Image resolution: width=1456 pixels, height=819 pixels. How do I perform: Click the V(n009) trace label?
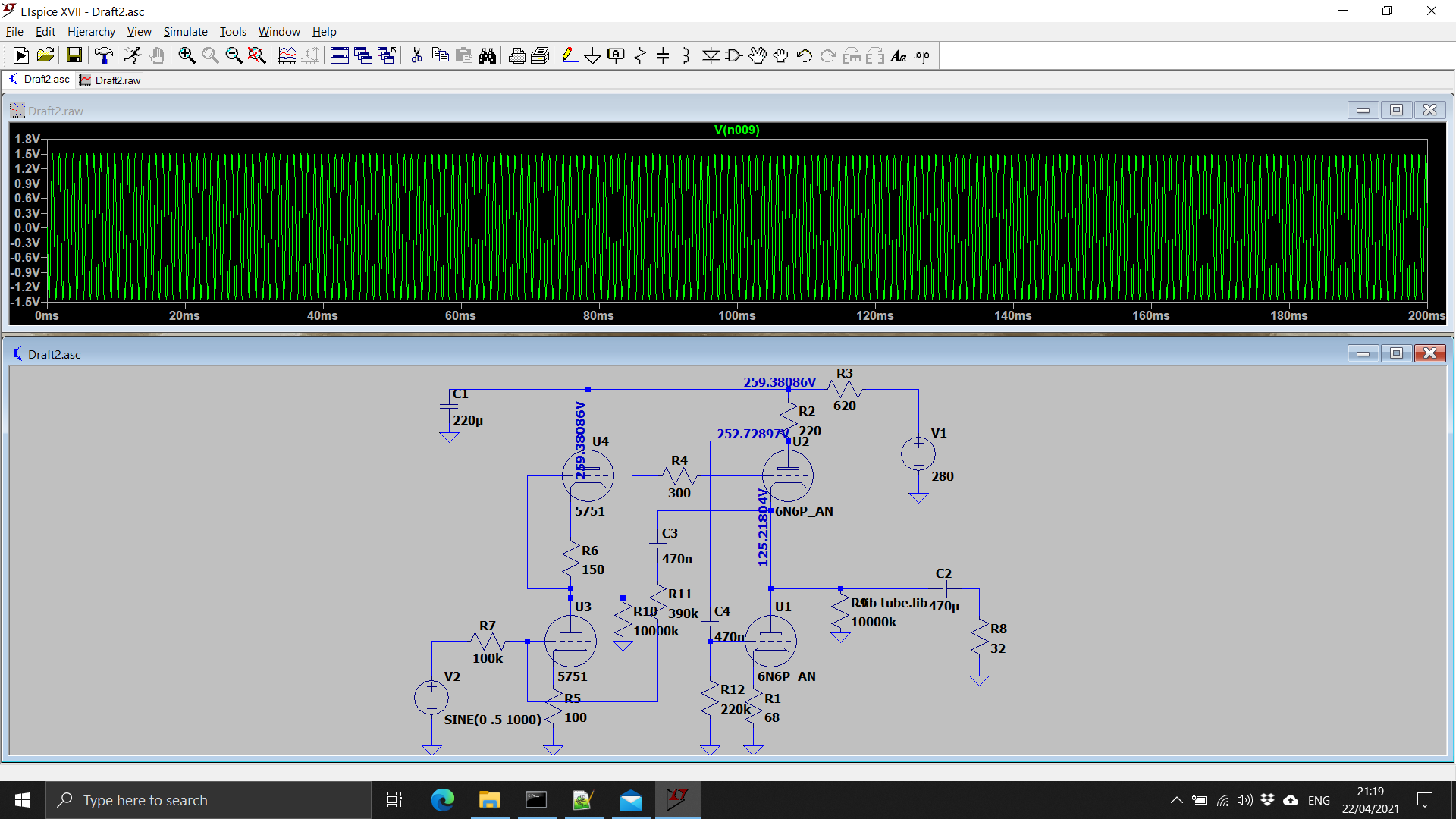click(736, 130)
